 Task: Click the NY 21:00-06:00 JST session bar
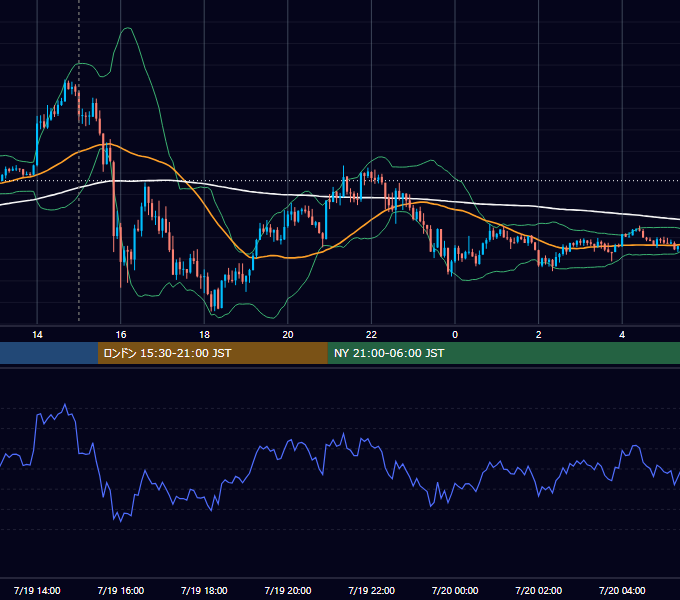[503, 353]
